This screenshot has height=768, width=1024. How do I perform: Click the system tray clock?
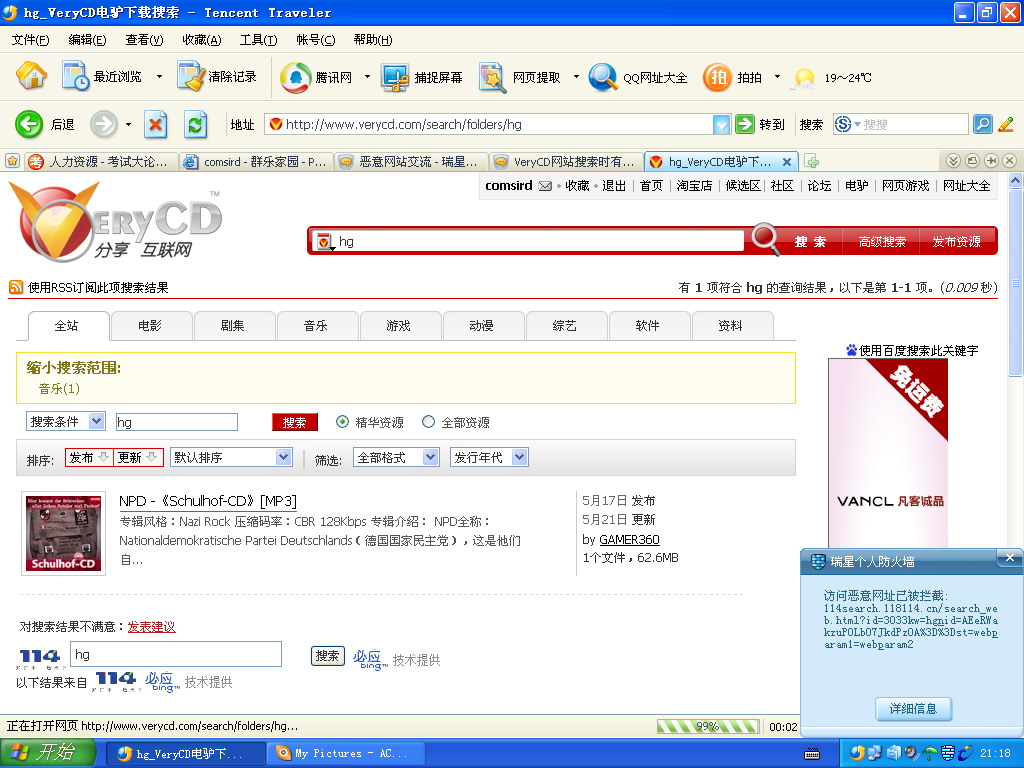[996, 753]
